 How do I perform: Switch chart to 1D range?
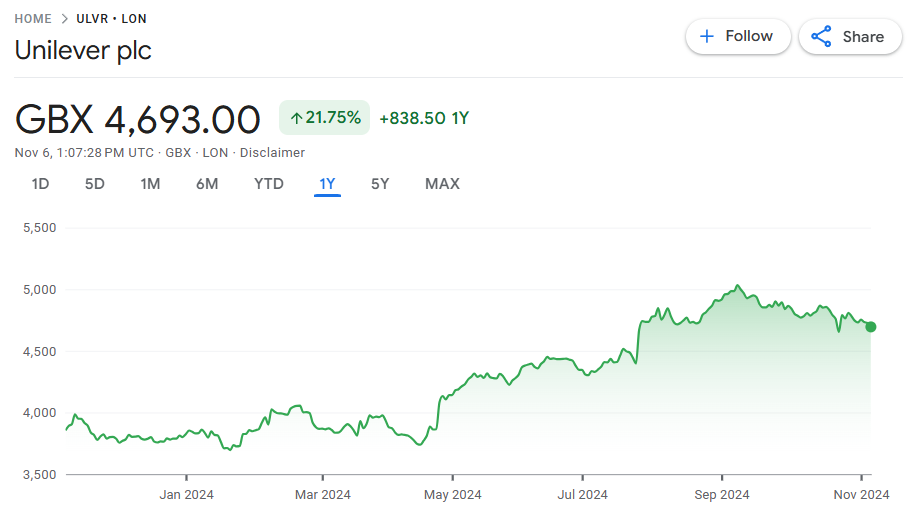(40, 184)
